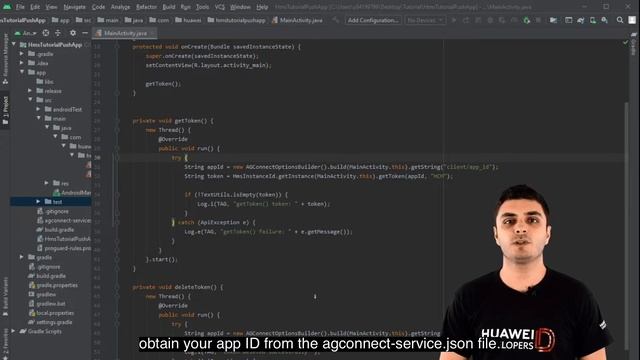Select the MainActivity.java editor tab

pyautogui.click(x=125, y=33)
